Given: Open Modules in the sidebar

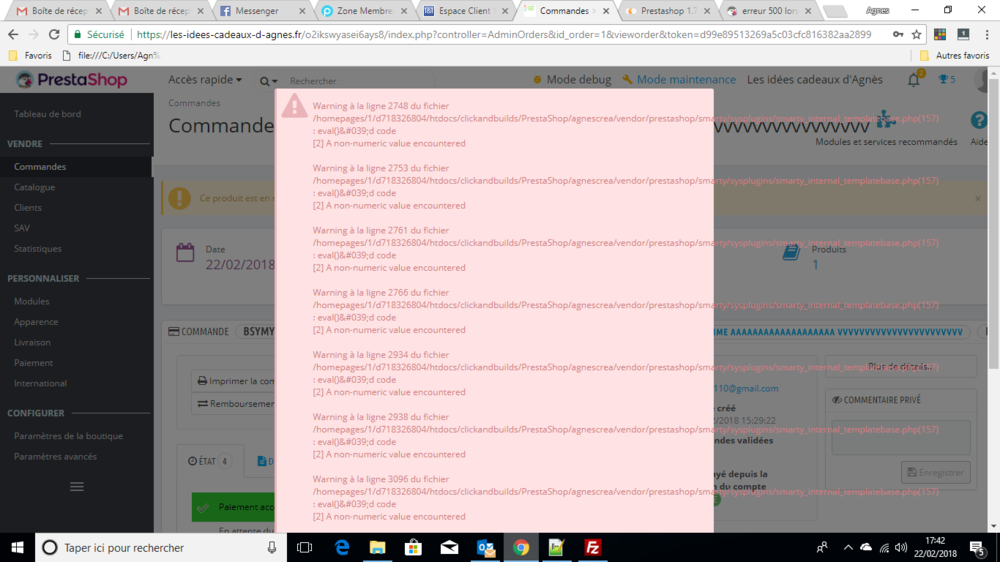Looking at the screenshot, I should (x=31, y=301).
